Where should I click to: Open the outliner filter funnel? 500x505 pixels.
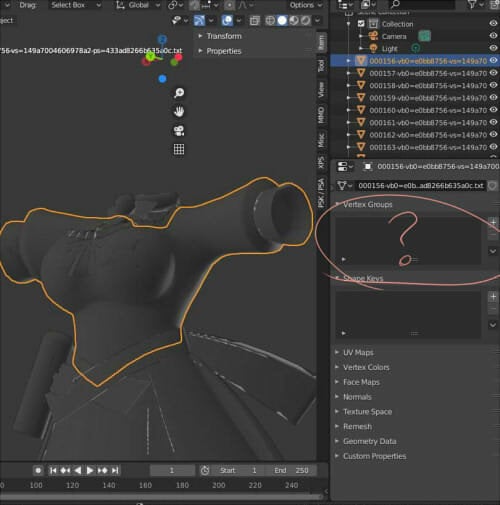[473, 4]
